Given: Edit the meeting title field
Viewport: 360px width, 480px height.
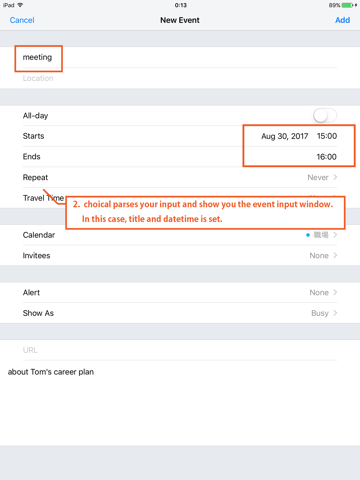Looking at the screenshot, I should click(x=180, y=57).
